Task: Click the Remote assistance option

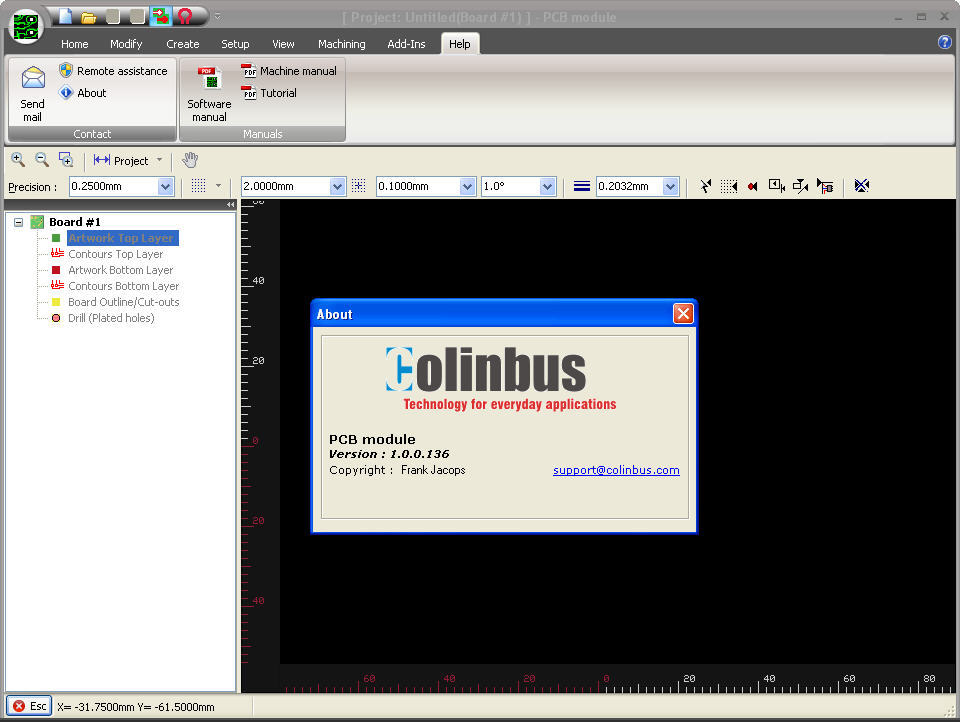Action: (114, 71)
